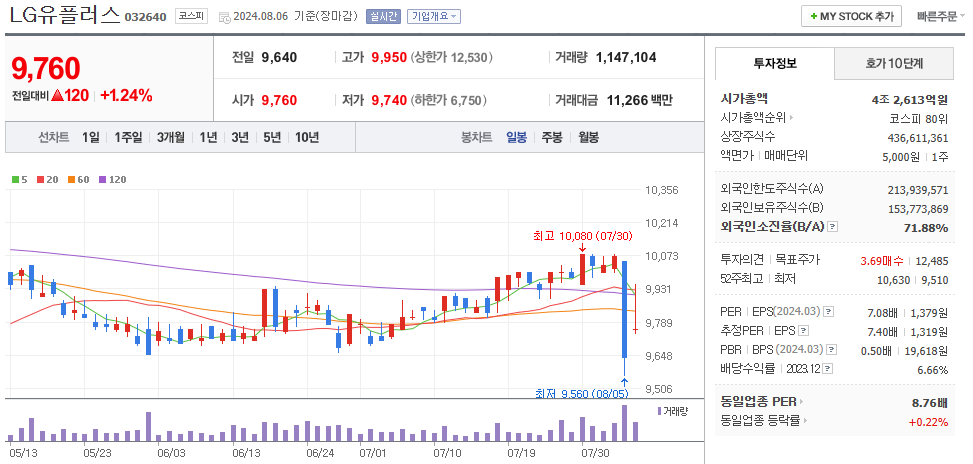This screenshot has height=464, width=973.
Task: Click the 코스피 market badge
Action: 191,16
